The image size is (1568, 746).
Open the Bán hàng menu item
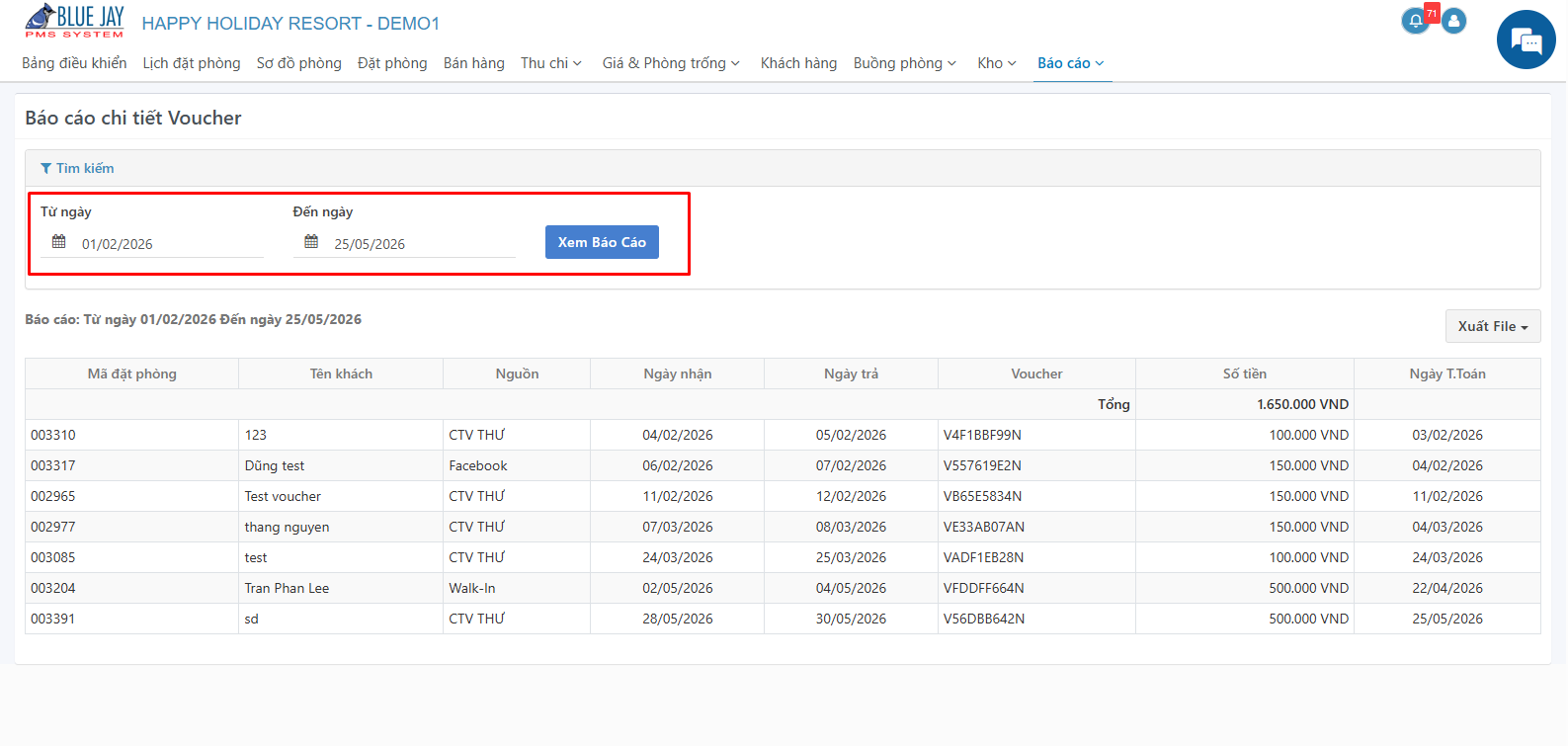coord(474,63)
